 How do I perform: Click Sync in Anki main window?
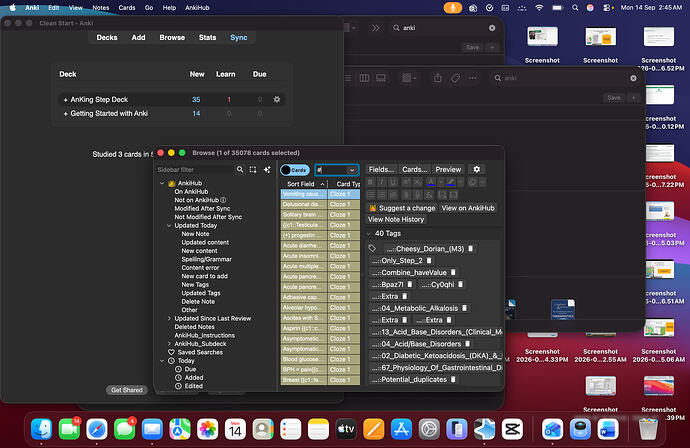click(239, 37)
